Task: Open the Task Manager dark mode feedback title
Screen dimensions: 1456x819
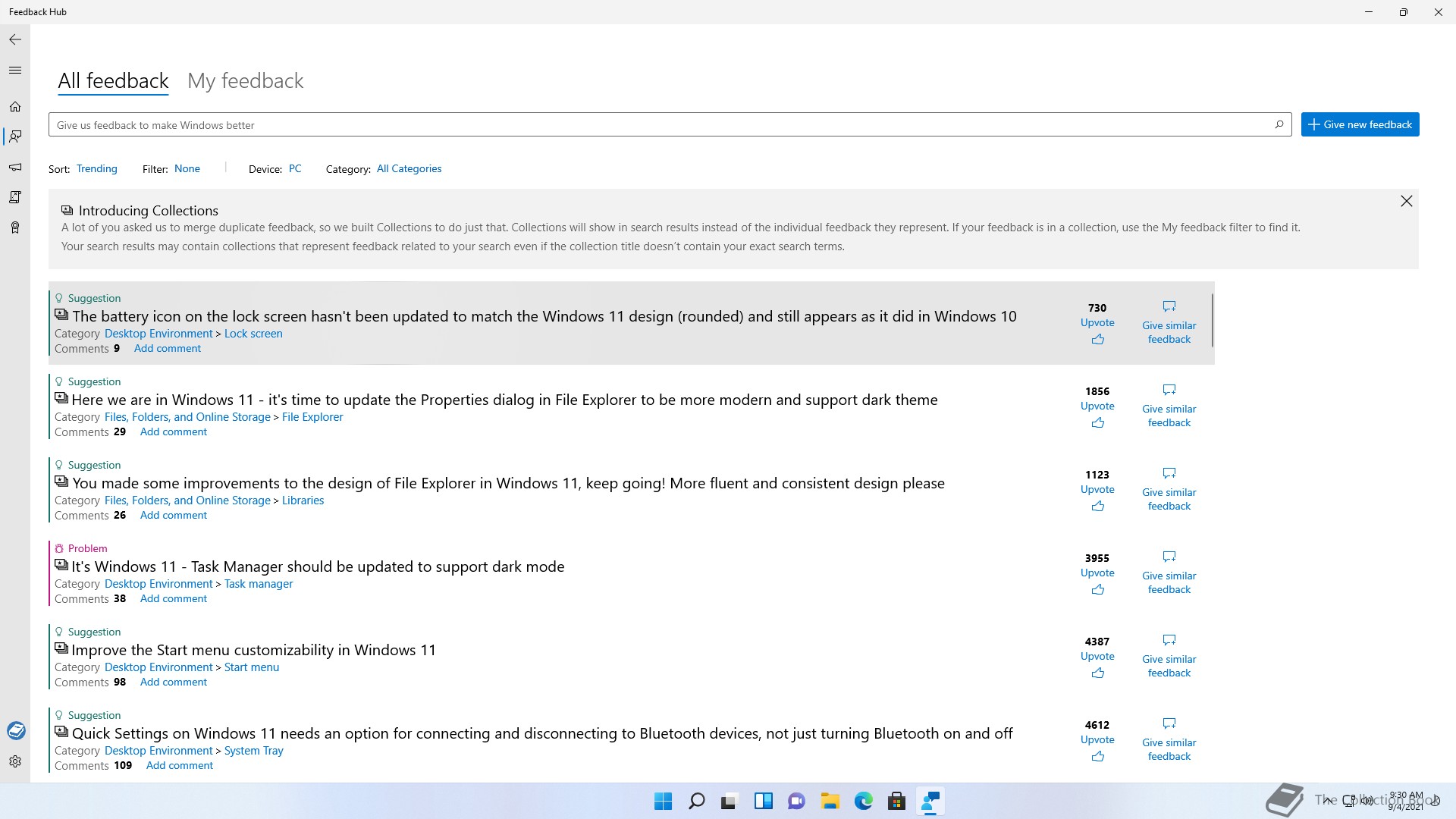Action: 318,566
